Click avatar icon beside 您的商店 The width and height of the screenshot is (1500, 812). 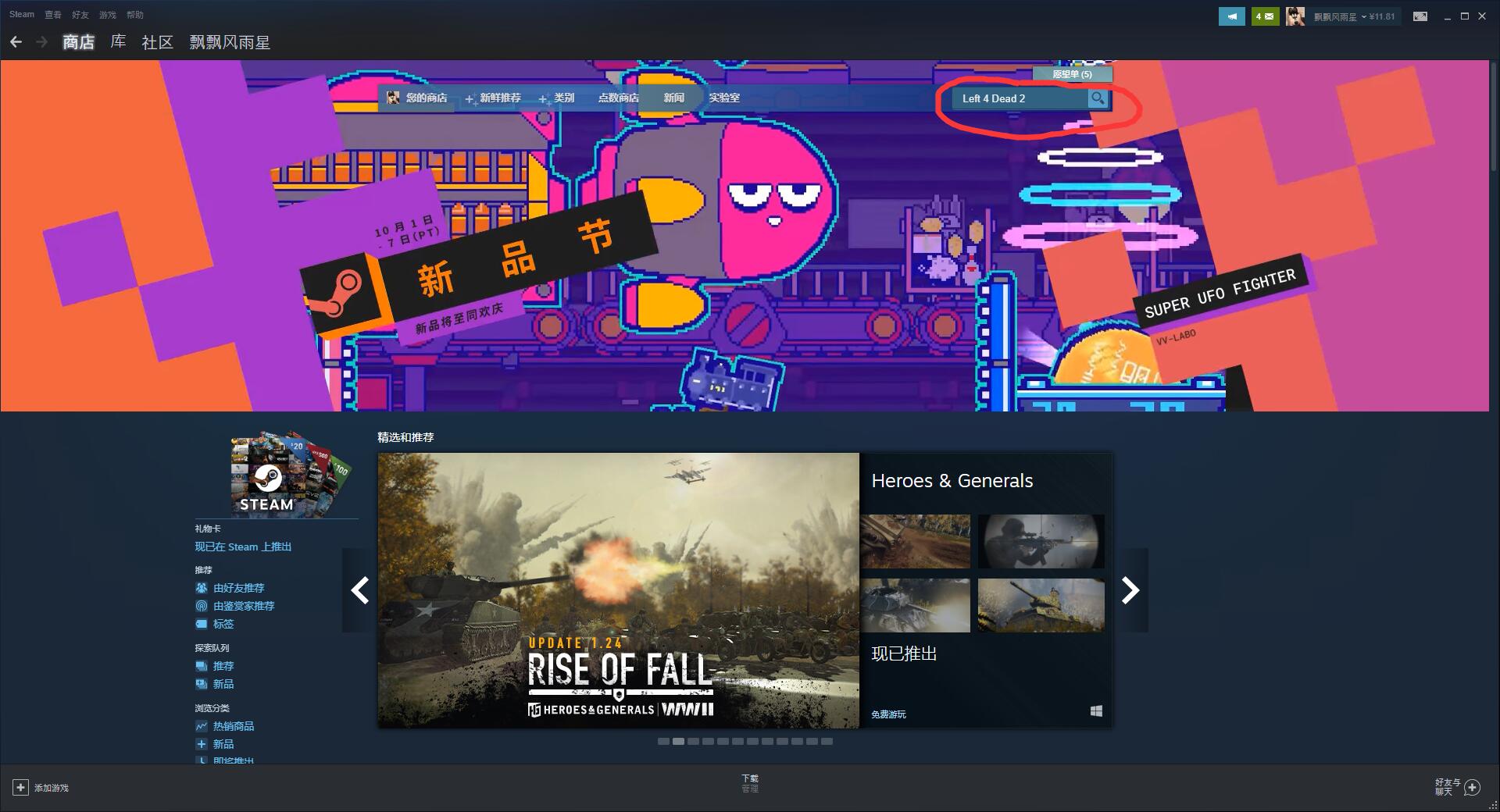coord(393,98)
